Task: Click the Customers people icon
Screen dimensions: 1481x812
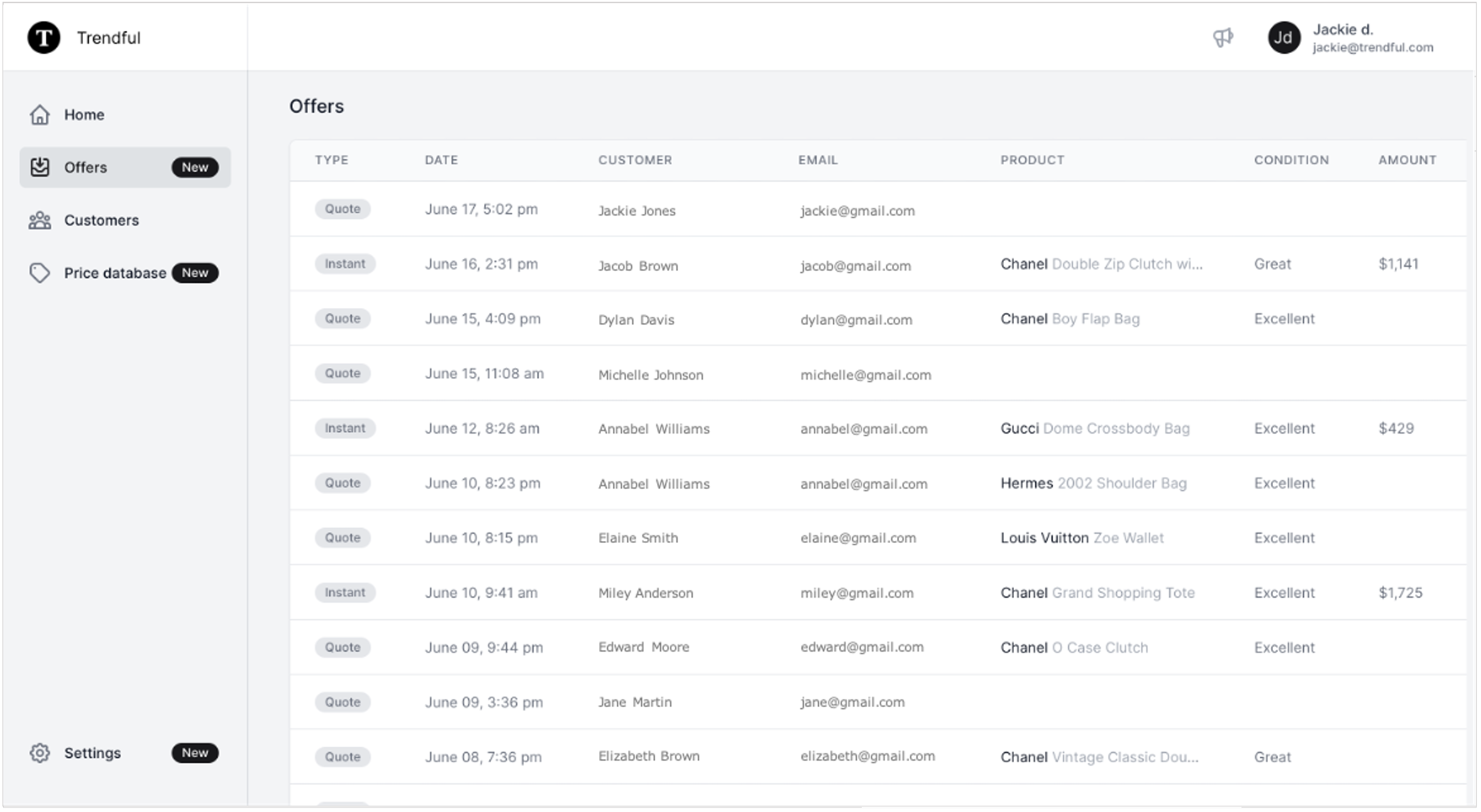Action: 40,220
